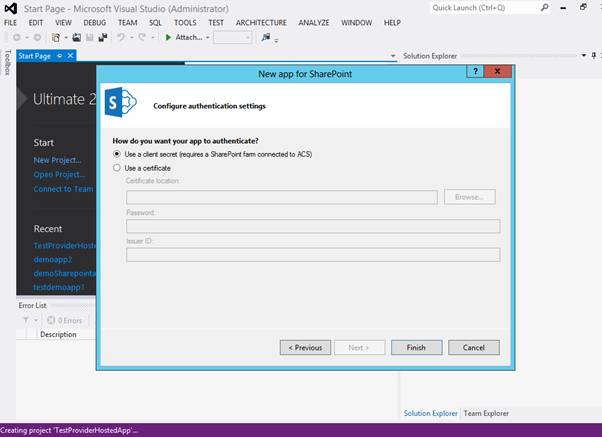Expand the Attach button dropdown arrow
602x437 pixels.
(208, 38)
